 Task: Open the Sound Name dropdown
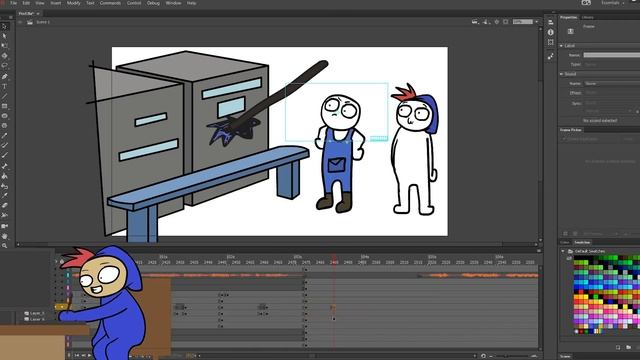coord(612,83)
